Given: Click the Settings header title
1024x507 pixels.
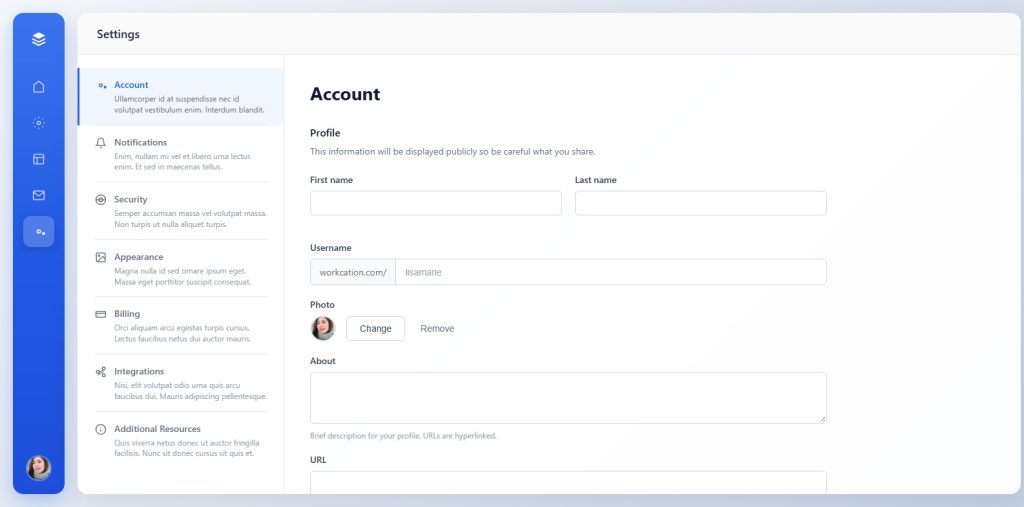Looking at the screenshot, I should [118, 34].
